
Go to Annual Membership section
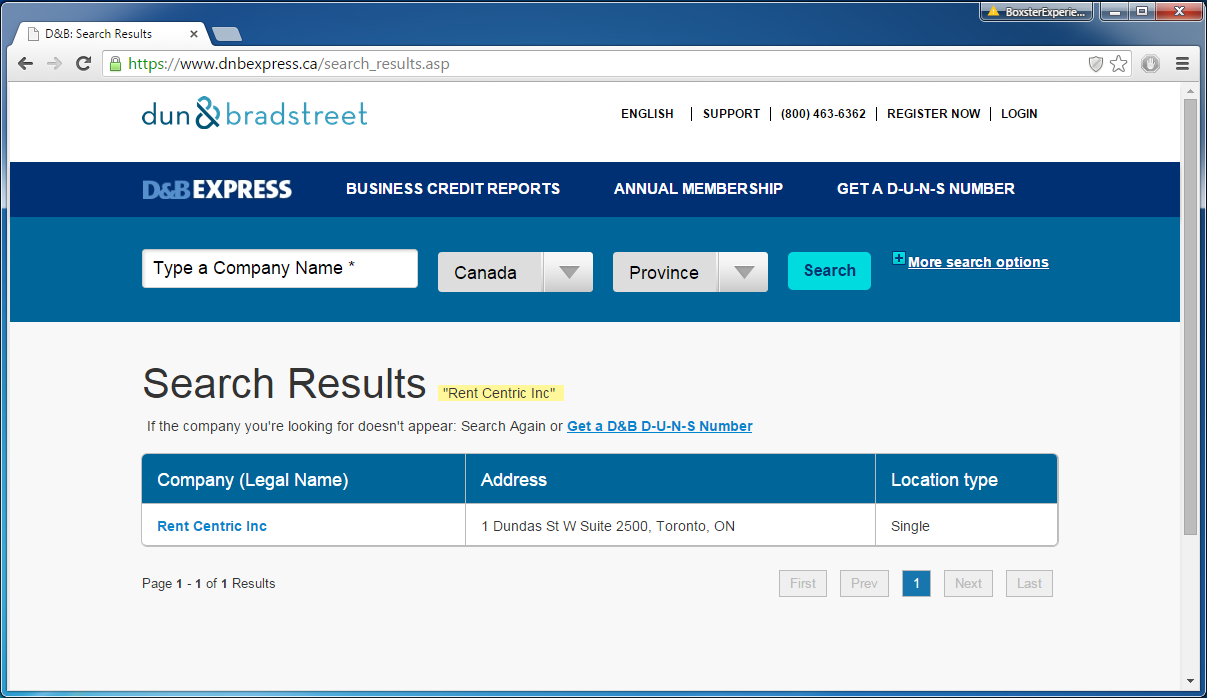pyautogui.click(x=698, y=189)
